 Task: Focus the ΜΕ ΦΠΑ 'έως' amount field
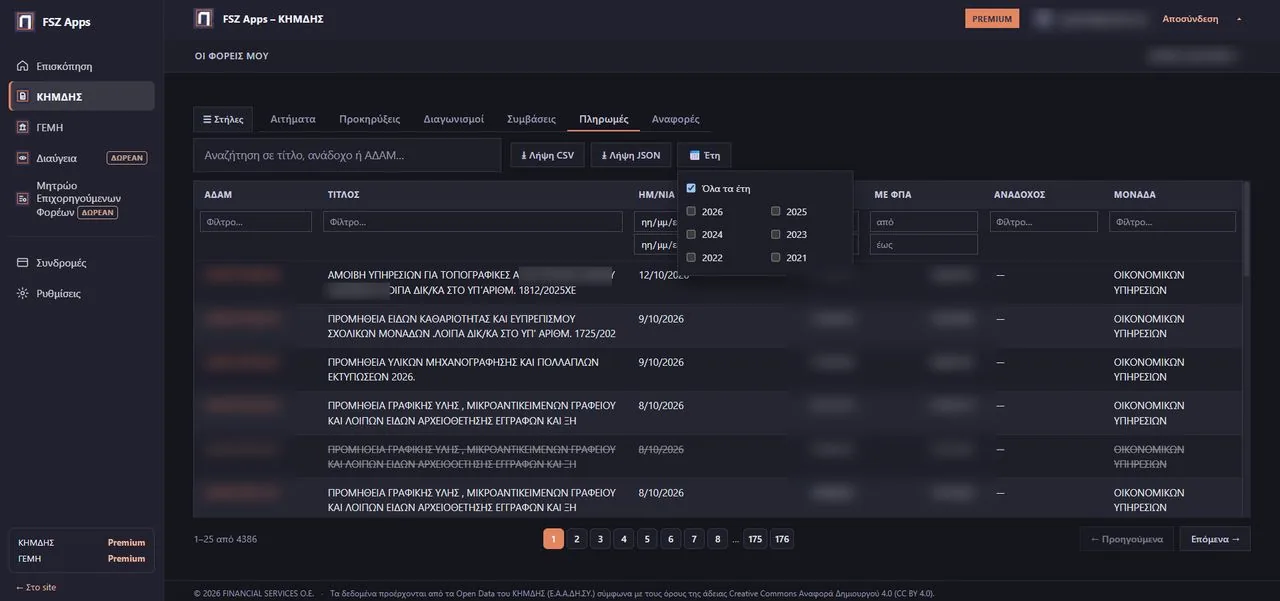click(924, 245)
